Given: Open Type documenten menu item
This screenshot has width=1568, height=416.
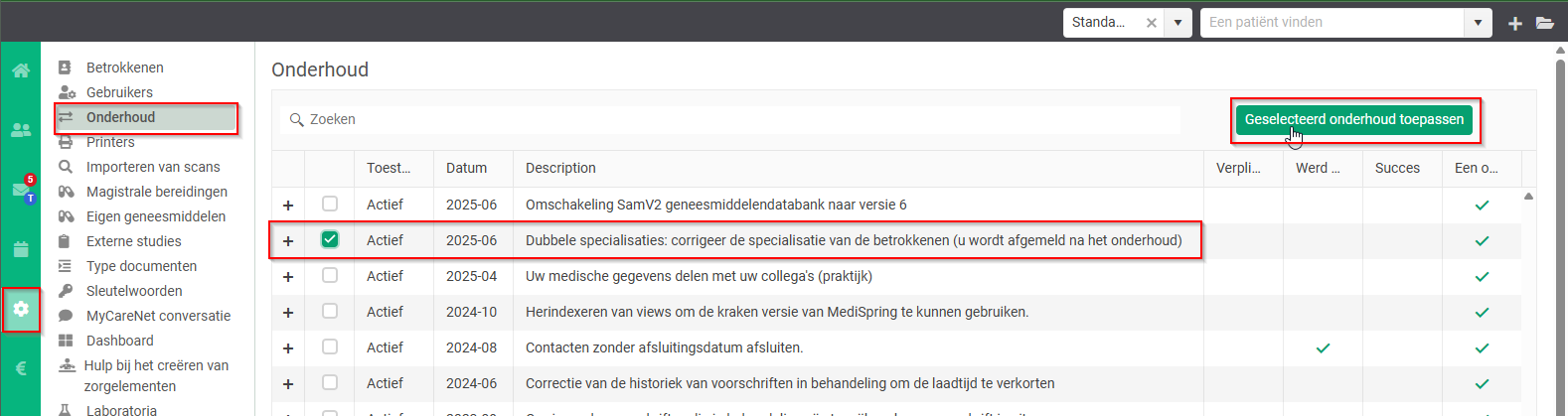Looking at the screenshot, I should pyautogui.click(x=141, y=266).
